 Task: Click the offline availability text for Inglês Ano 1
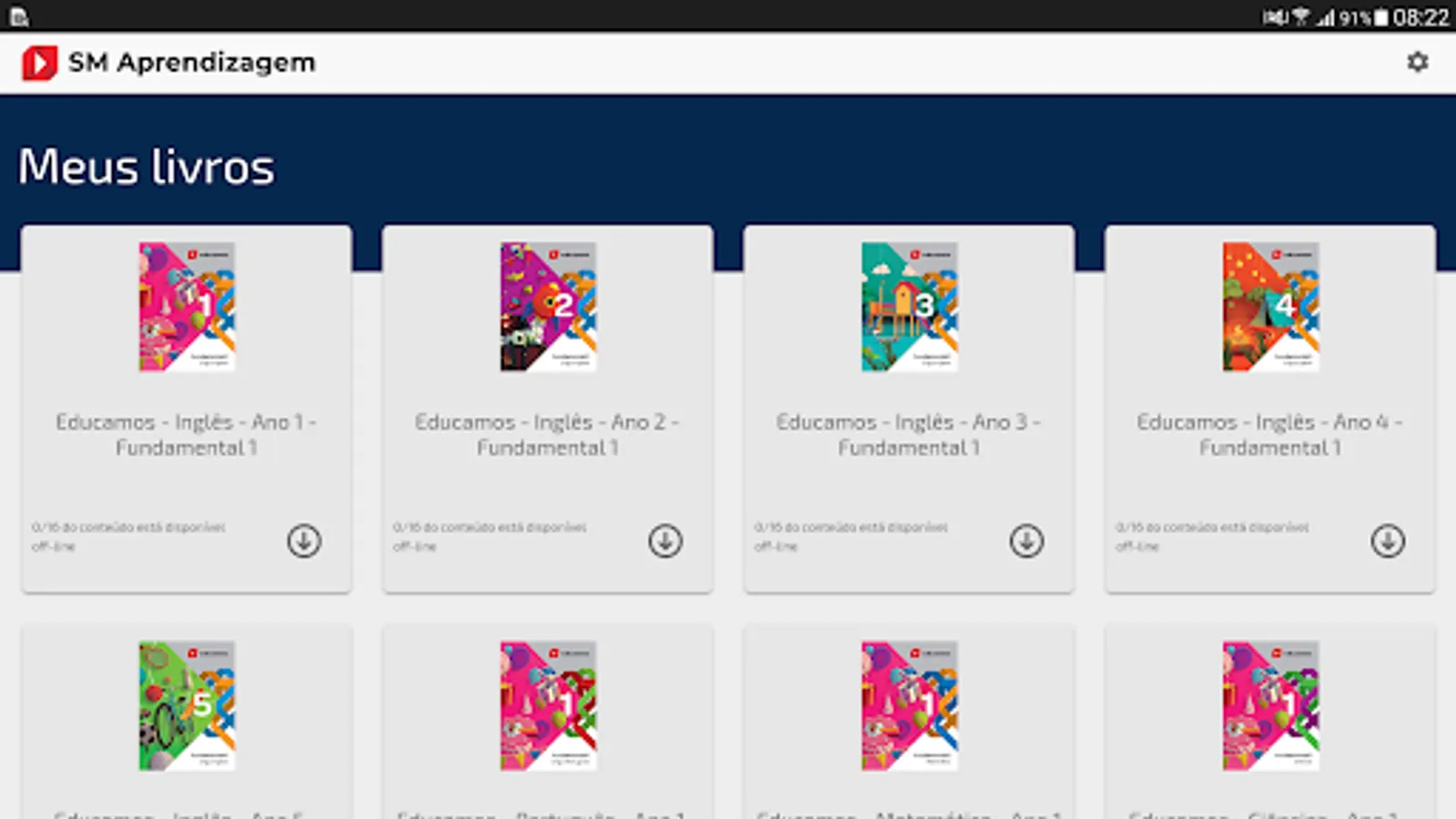[x=128, y=536]
